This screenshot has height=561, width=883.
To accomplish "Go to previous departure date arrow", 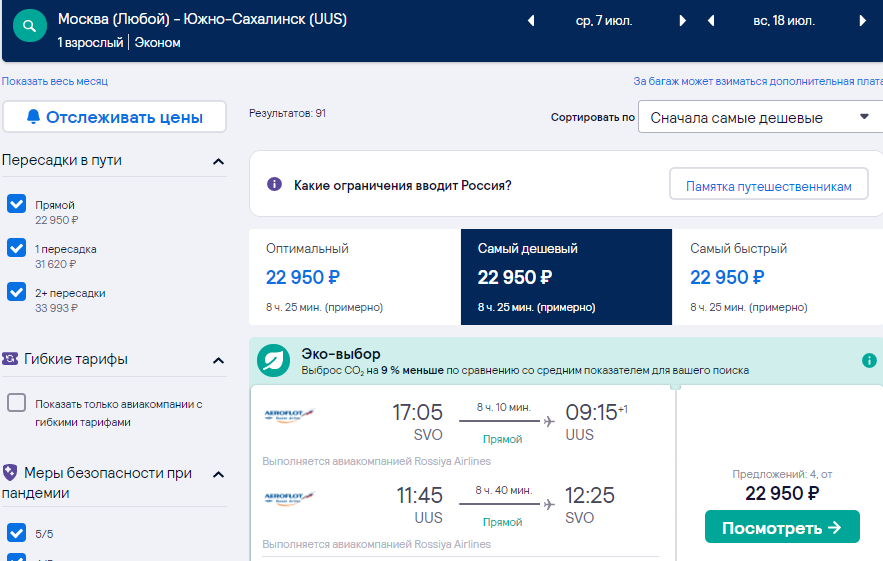I will (x=530, y=21).
